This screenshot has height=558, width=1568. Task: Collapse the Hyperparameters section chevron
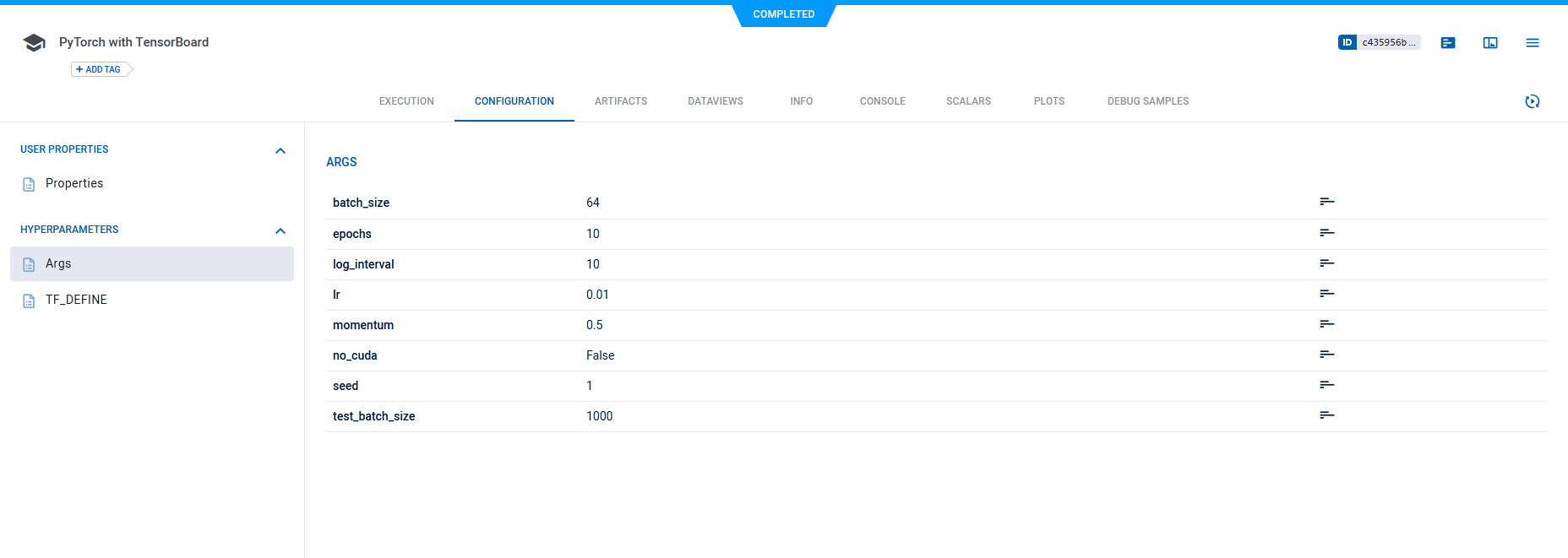280,230
